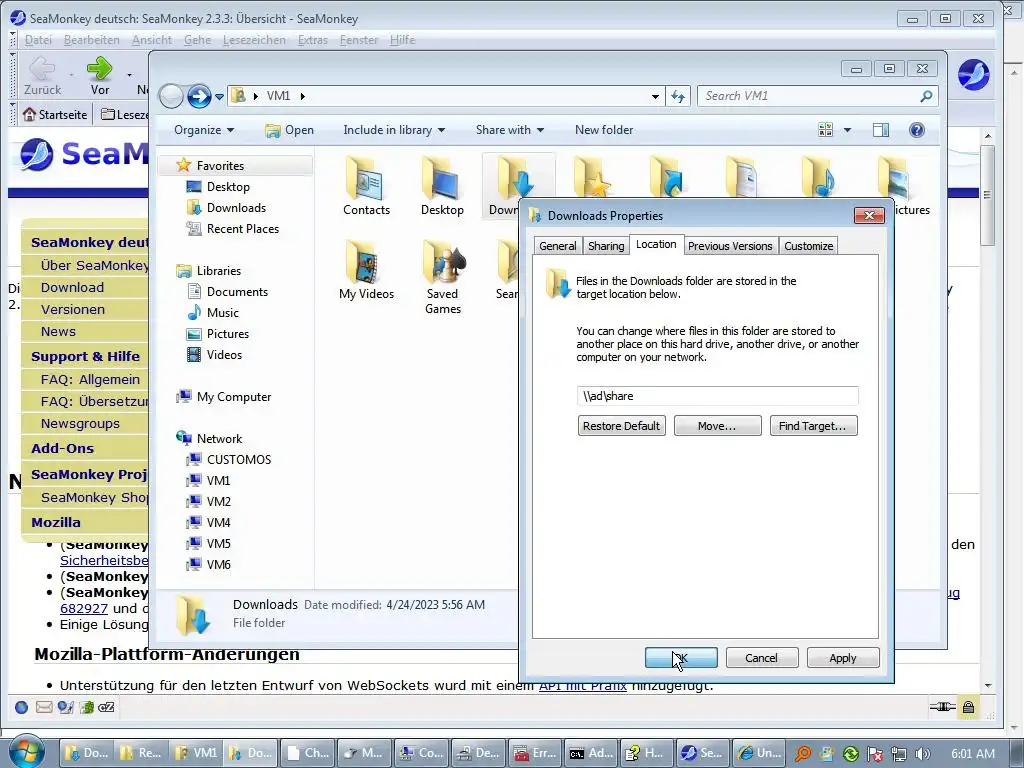Click the Download link in SeaMonkey sidebar

point(72,287)
